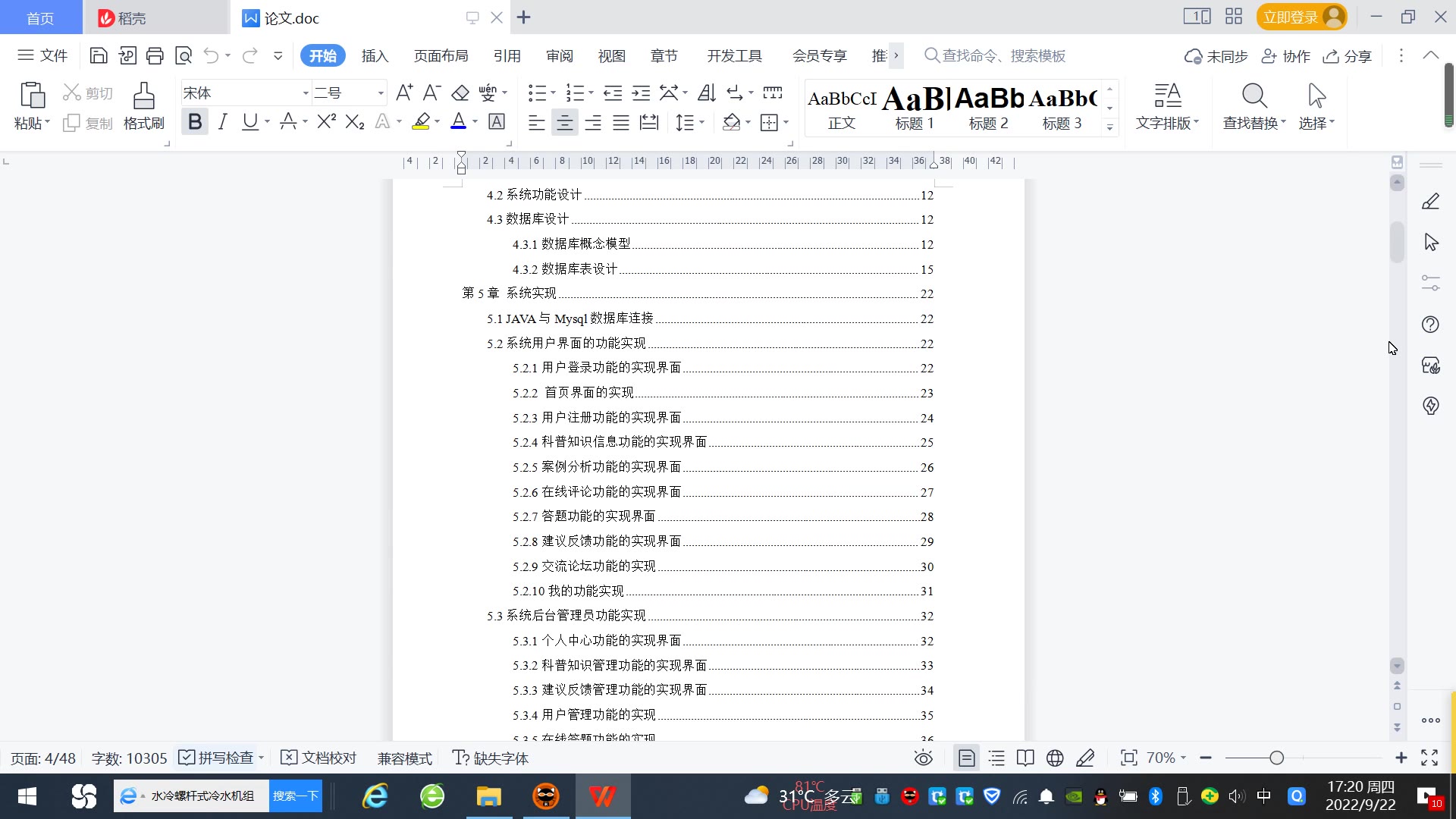Open Find and Replace (查找替换) magnifier
The image size is (1456, 819).
[x=1254, y=97]
